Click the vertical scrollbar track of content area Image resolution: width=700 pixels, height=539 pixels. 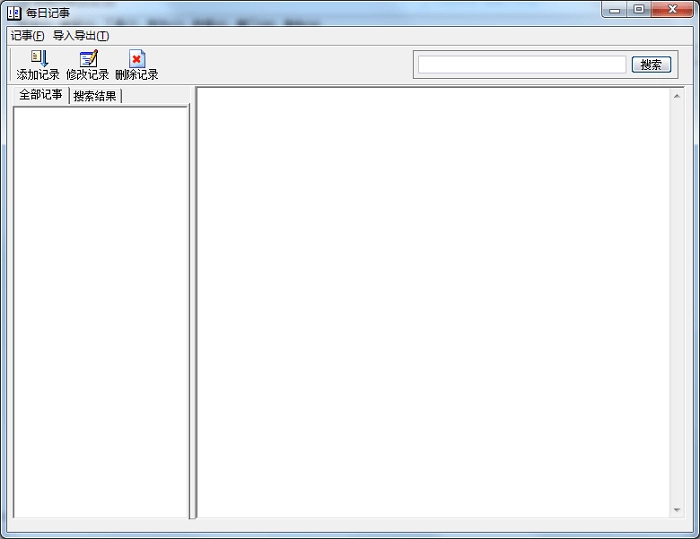(x=677, y=300)
